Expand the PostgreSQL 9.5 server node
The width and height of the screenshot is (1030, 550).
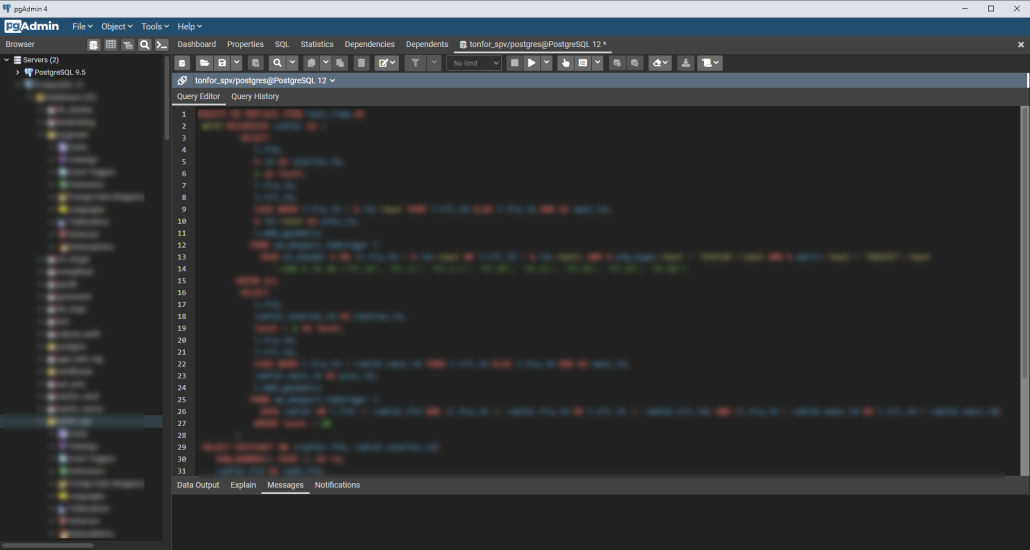tap(18, 73)
